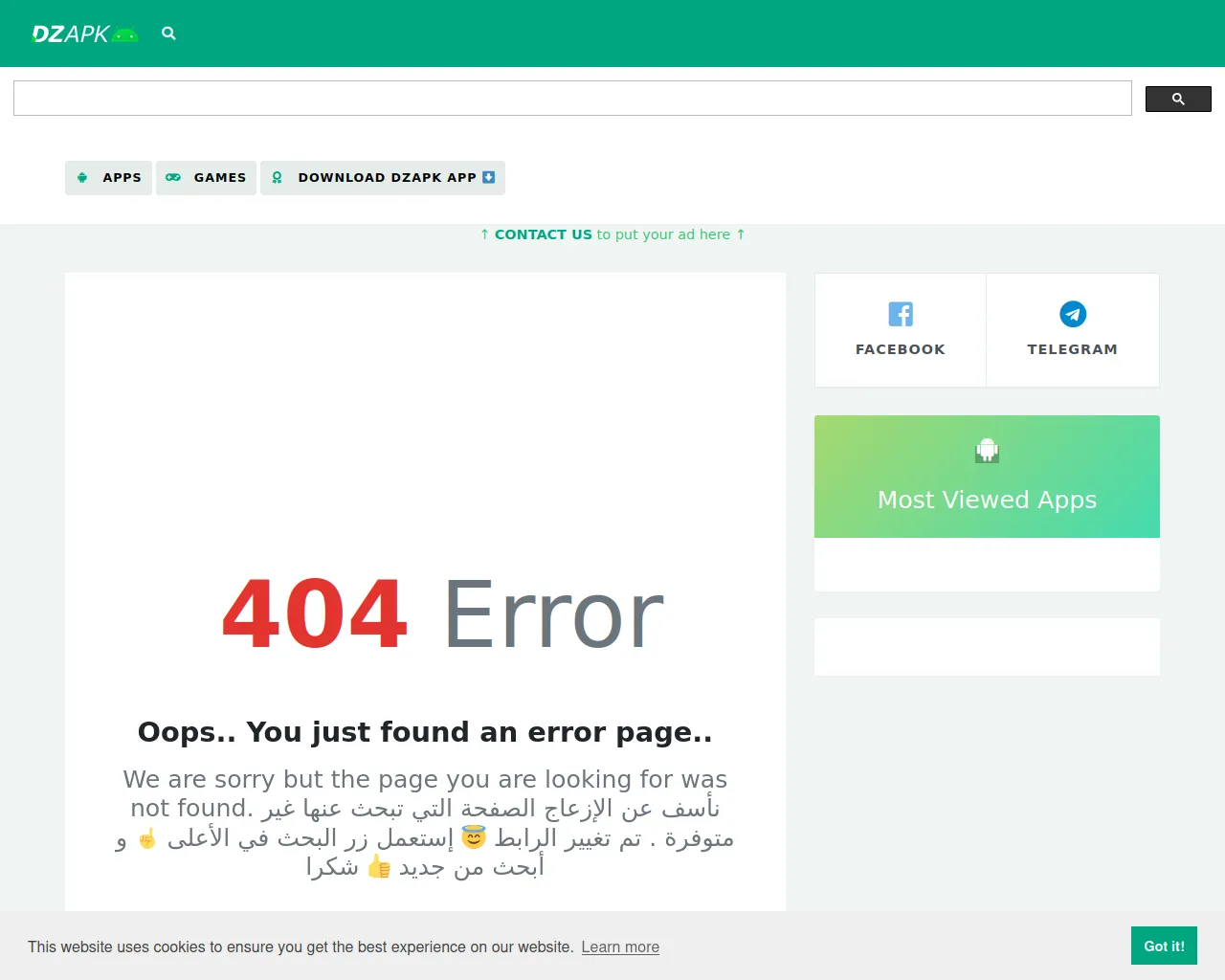Click the gamepad icon beside Games
This screenshot has height=980, width=1225.
tap(173, 178)
